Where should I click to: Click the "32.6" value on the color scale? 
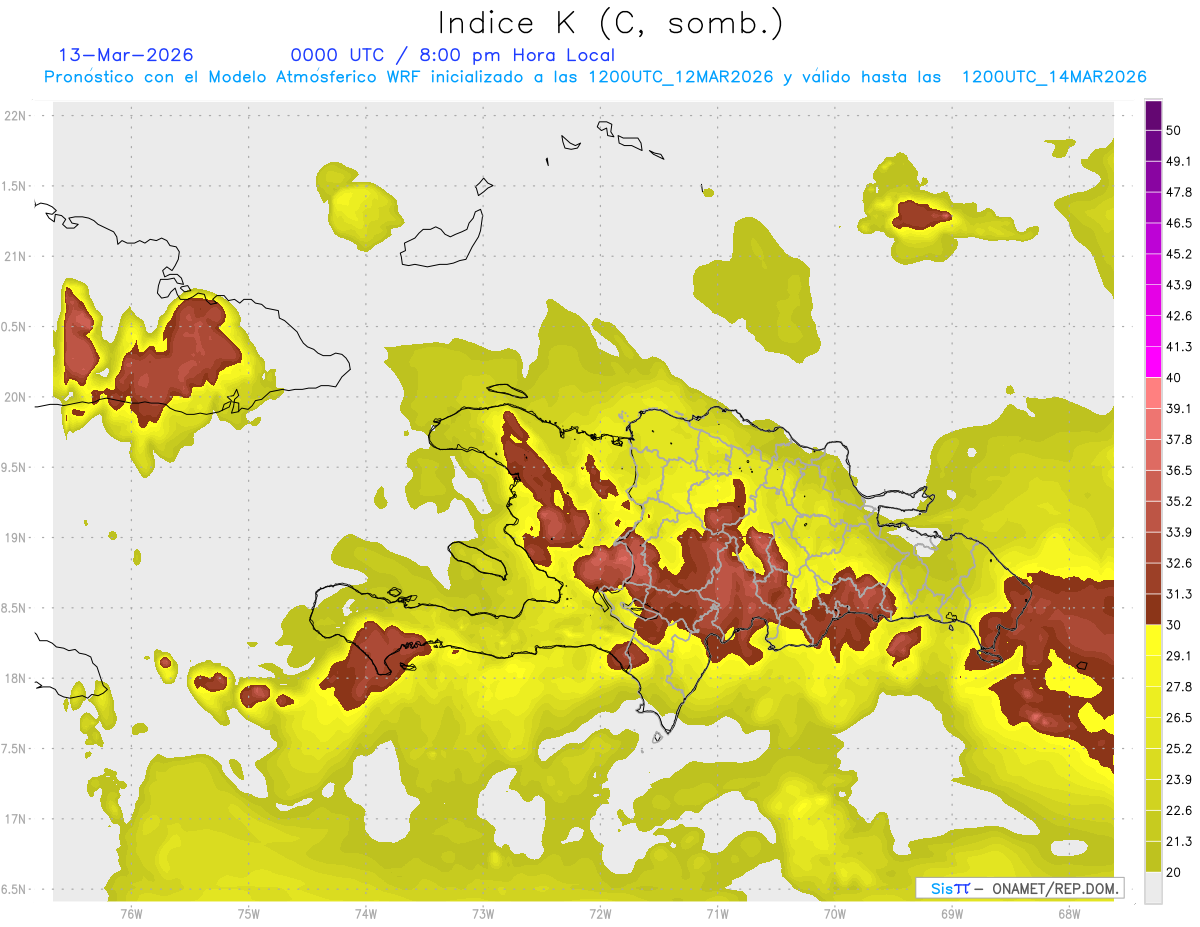point(1179,563)
